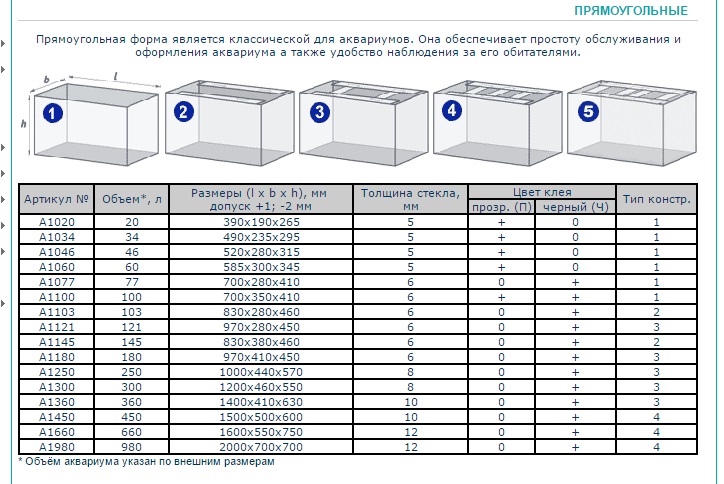Click article number A1020 in the table

57,221
